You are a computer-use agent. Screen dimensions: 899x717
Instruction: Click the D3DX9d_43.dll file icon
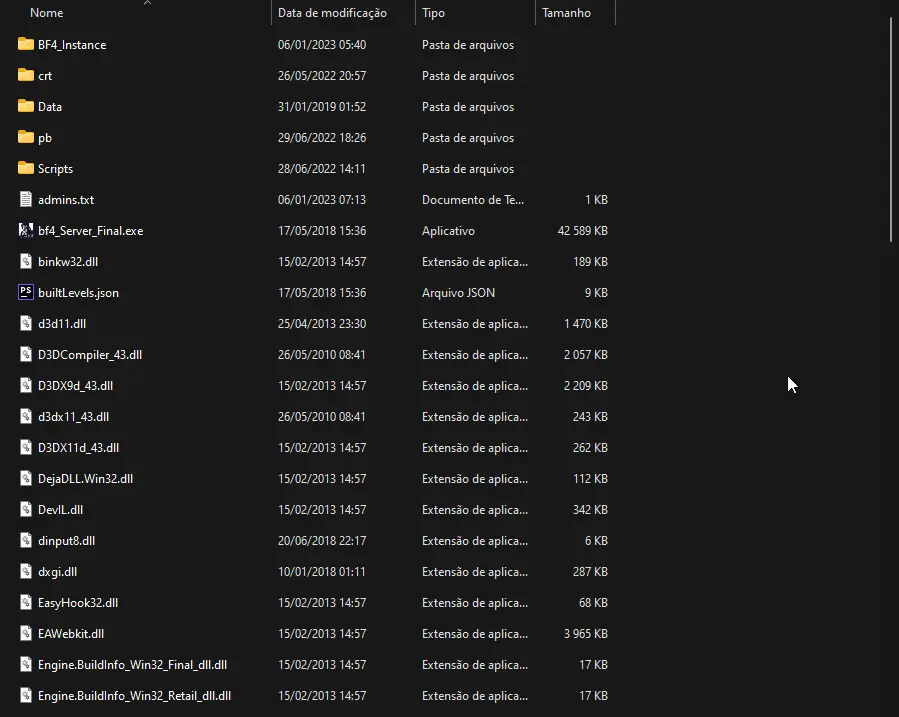point(26,385)
